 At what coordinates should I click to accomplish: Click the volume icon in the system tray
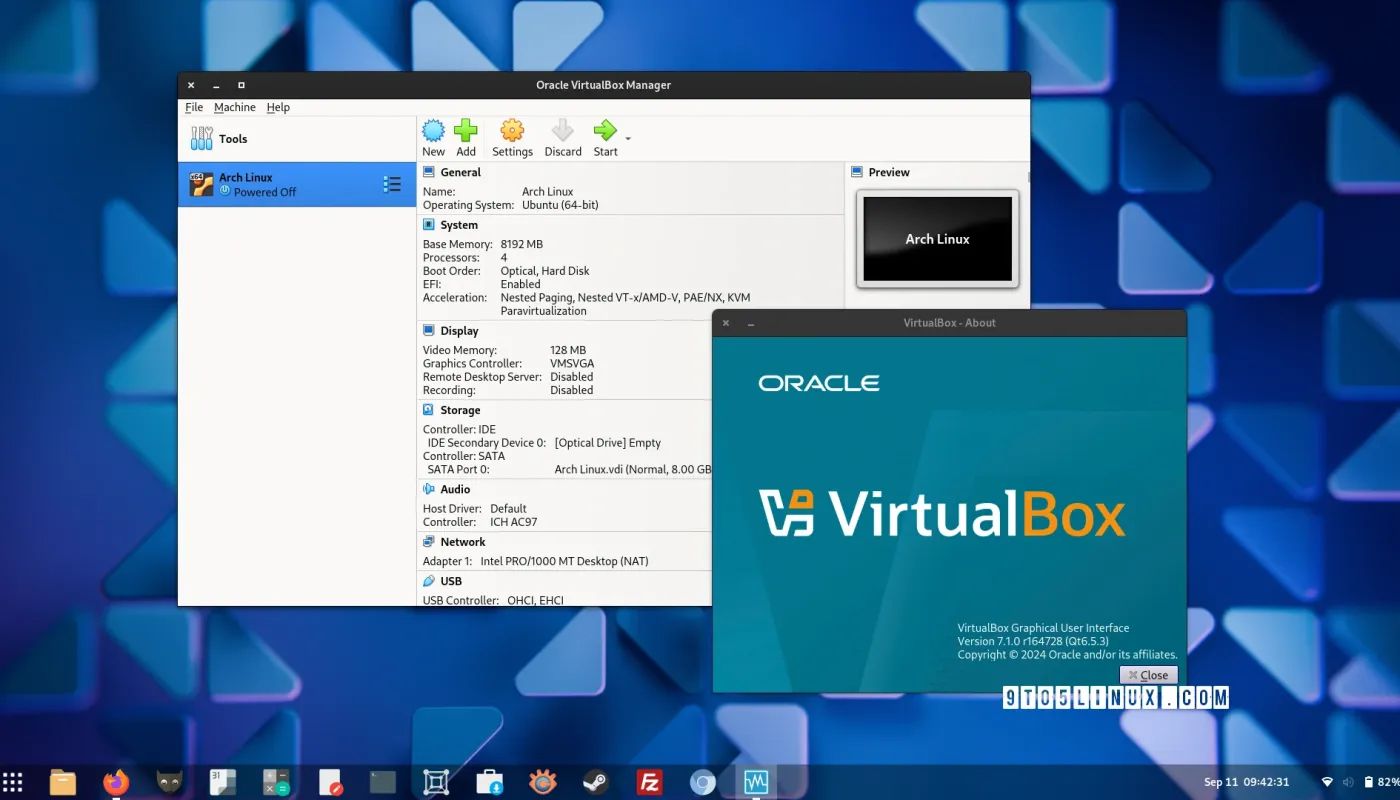[x=1348, y=782]
